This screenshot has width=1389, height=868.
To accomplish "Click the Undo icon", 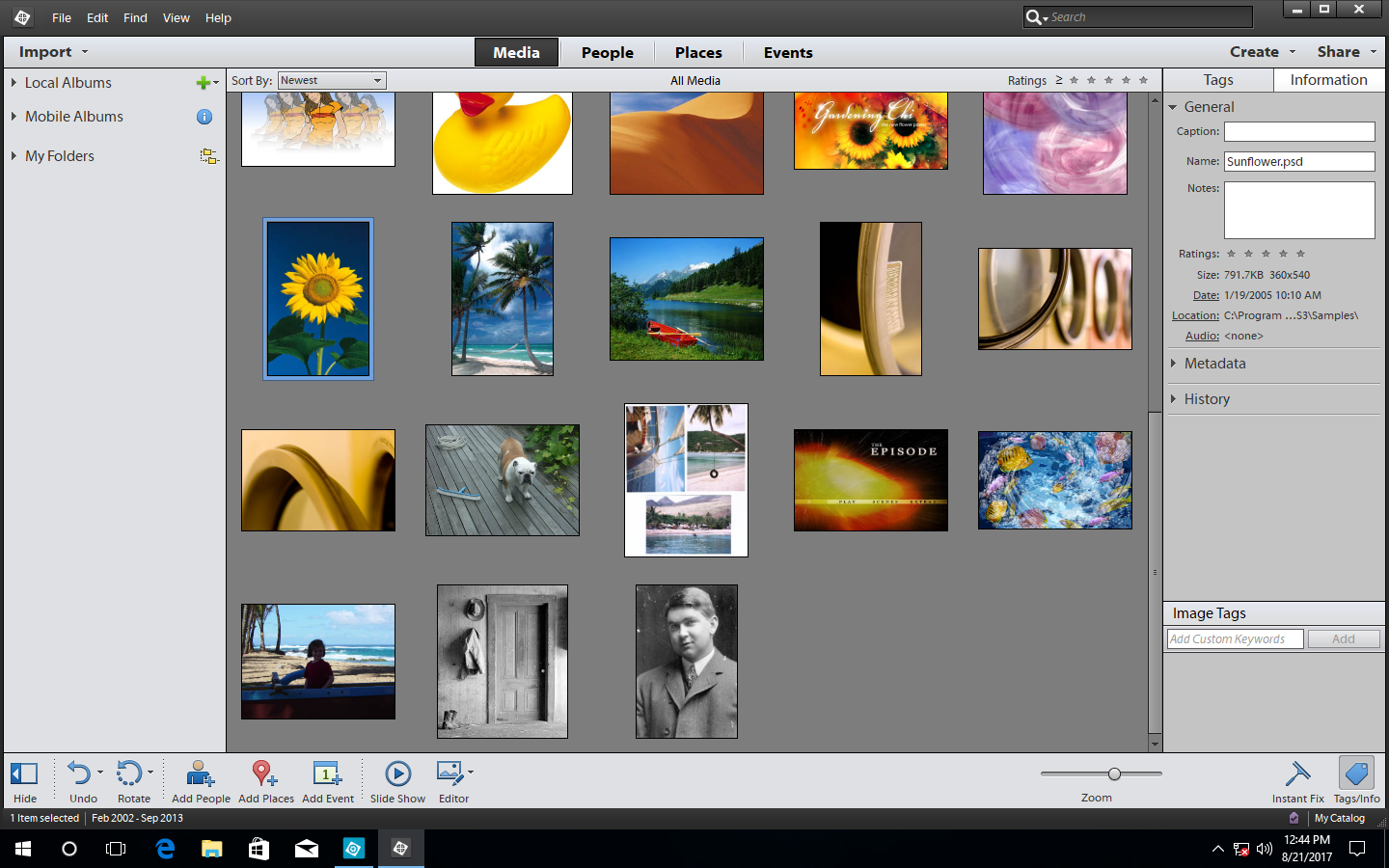I will click(79, 773).
